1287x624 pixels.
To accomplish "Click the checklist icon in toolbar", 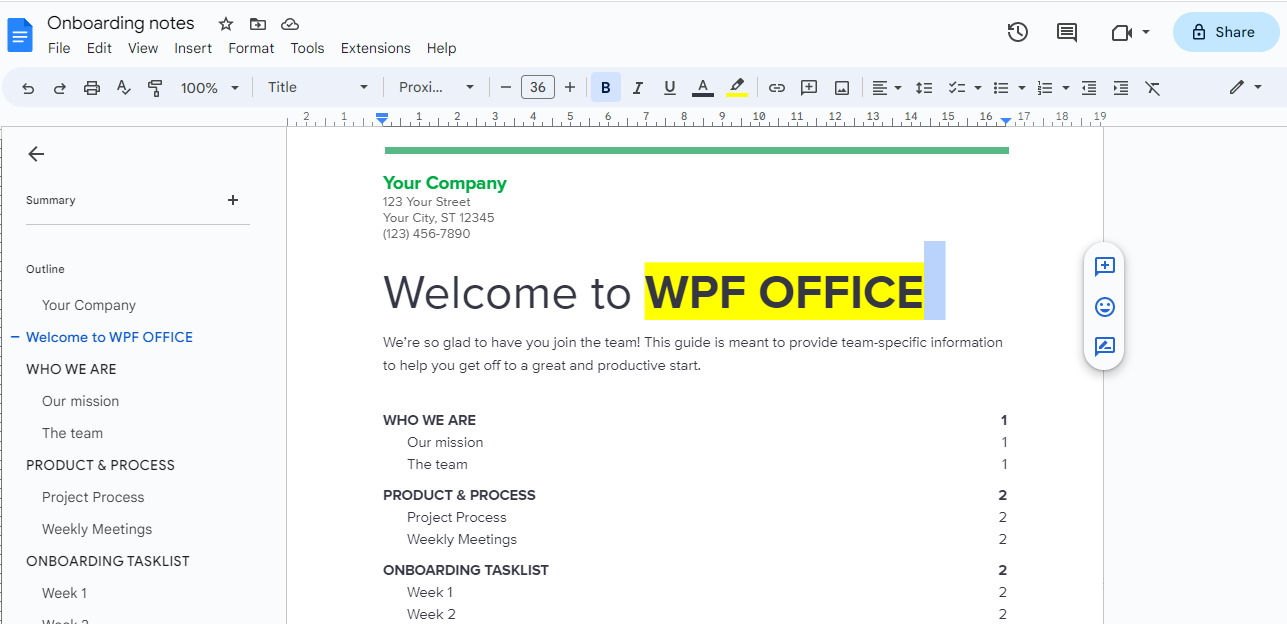I will click(x=956, y=88).
